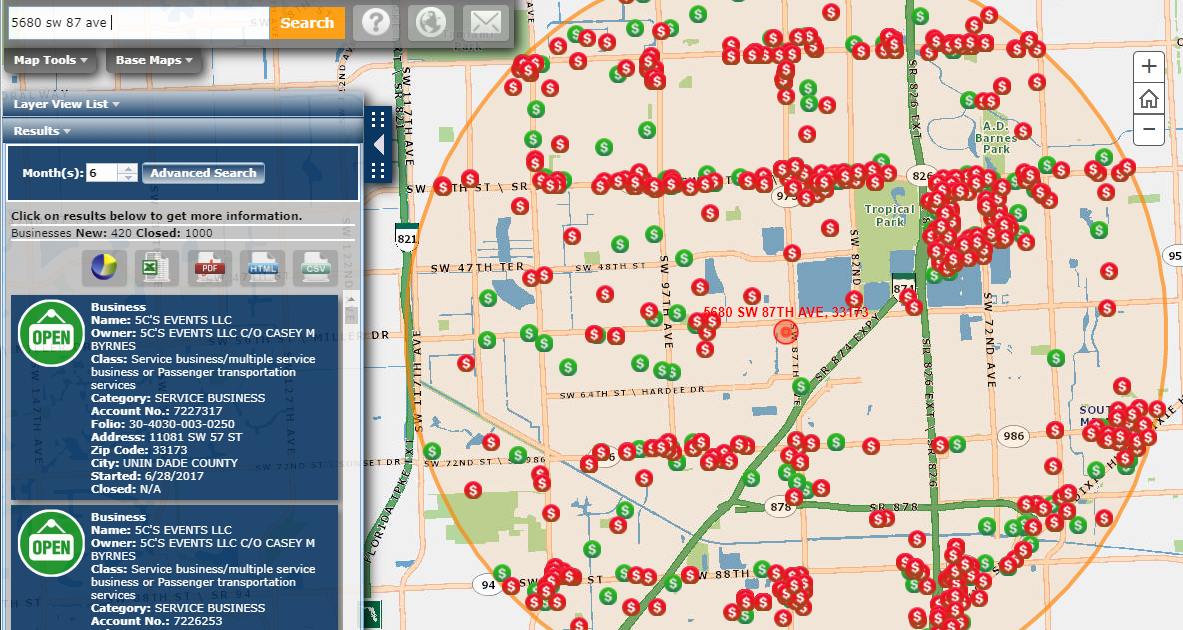Click the OPEN sign for account 7226253
The height and width of the screenshot is (630, 1183).
tap(51, 544)
